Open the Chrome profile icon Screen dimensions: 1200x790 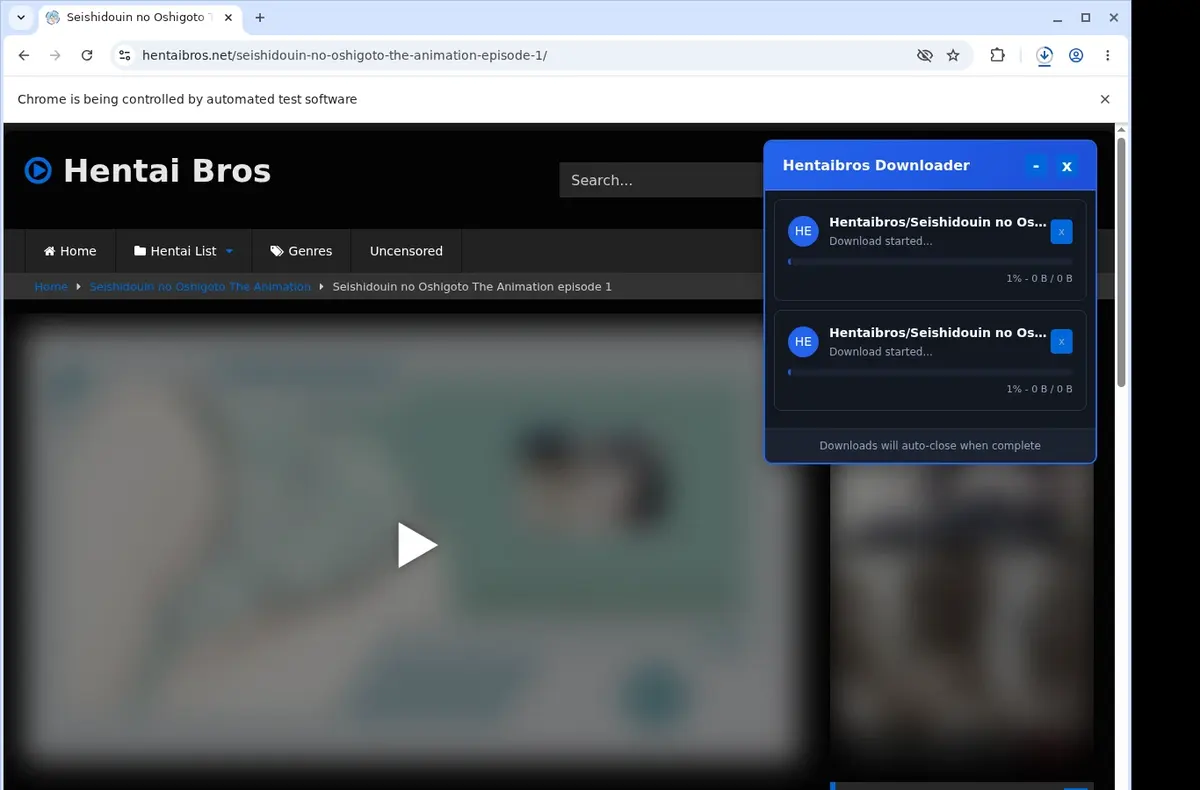click(1076, 56)
